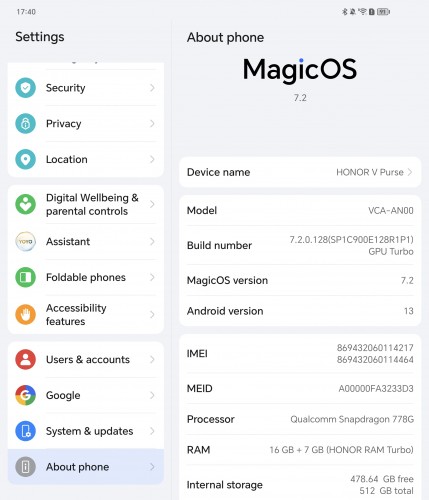Tap the Google logo icon

(x=25, y=395)
